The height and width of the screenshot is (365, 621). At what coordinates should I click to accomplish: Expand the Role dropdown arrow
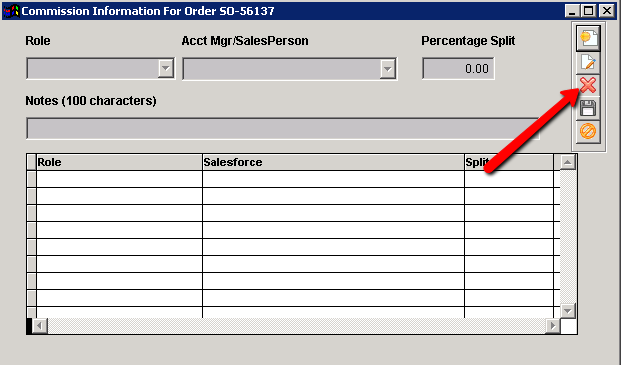166,68
